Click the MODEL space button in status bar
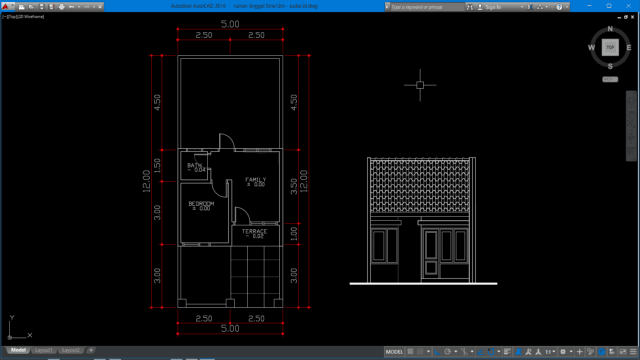This screenshot has height=360, width=640. (x=394, y=352)
